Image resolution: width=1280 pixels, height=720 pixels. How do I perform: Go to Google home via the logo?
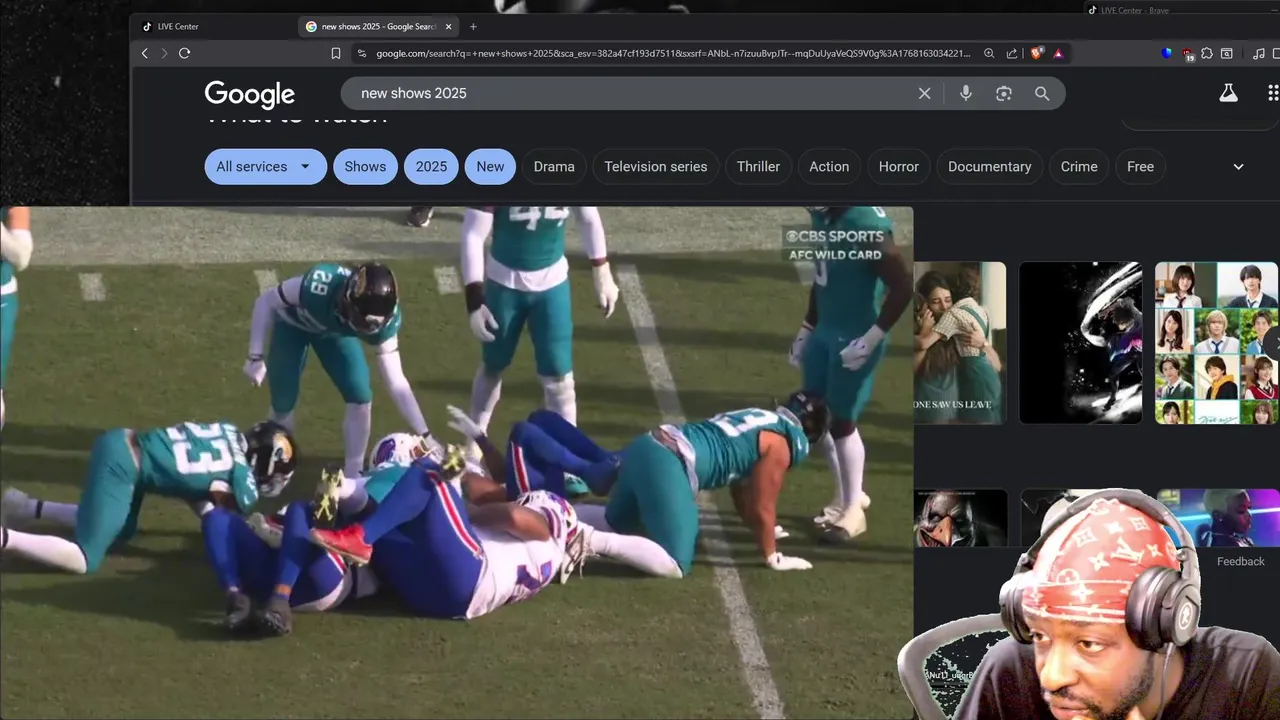tap(249, 94)
